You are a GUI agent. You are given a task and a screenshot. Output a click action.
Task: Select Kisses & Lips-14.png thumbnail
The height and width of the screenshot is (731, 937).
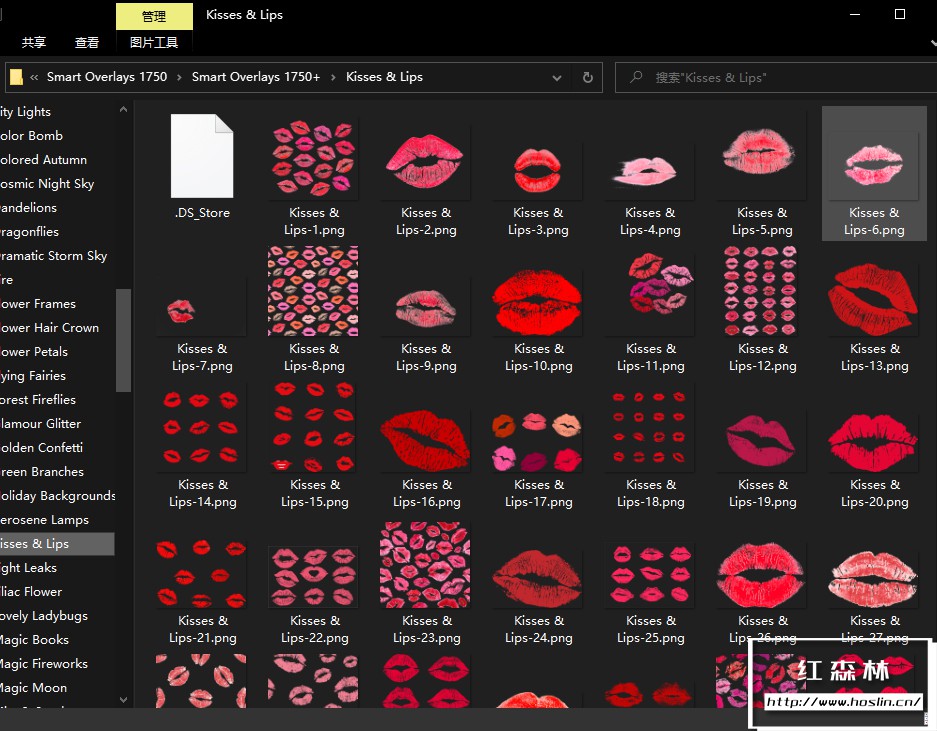tap(201, 427)
